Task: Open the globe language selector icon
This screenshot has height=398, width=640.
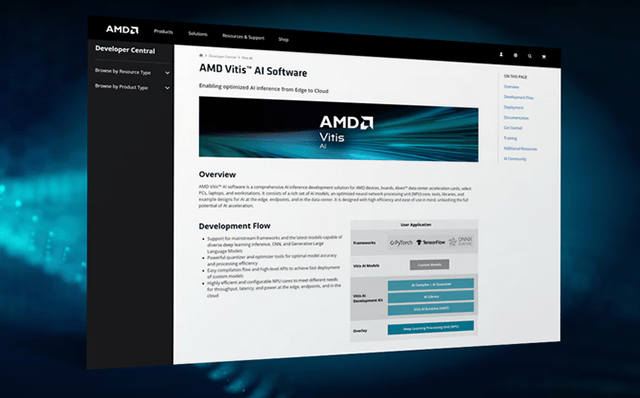Action: pos(516,55)
